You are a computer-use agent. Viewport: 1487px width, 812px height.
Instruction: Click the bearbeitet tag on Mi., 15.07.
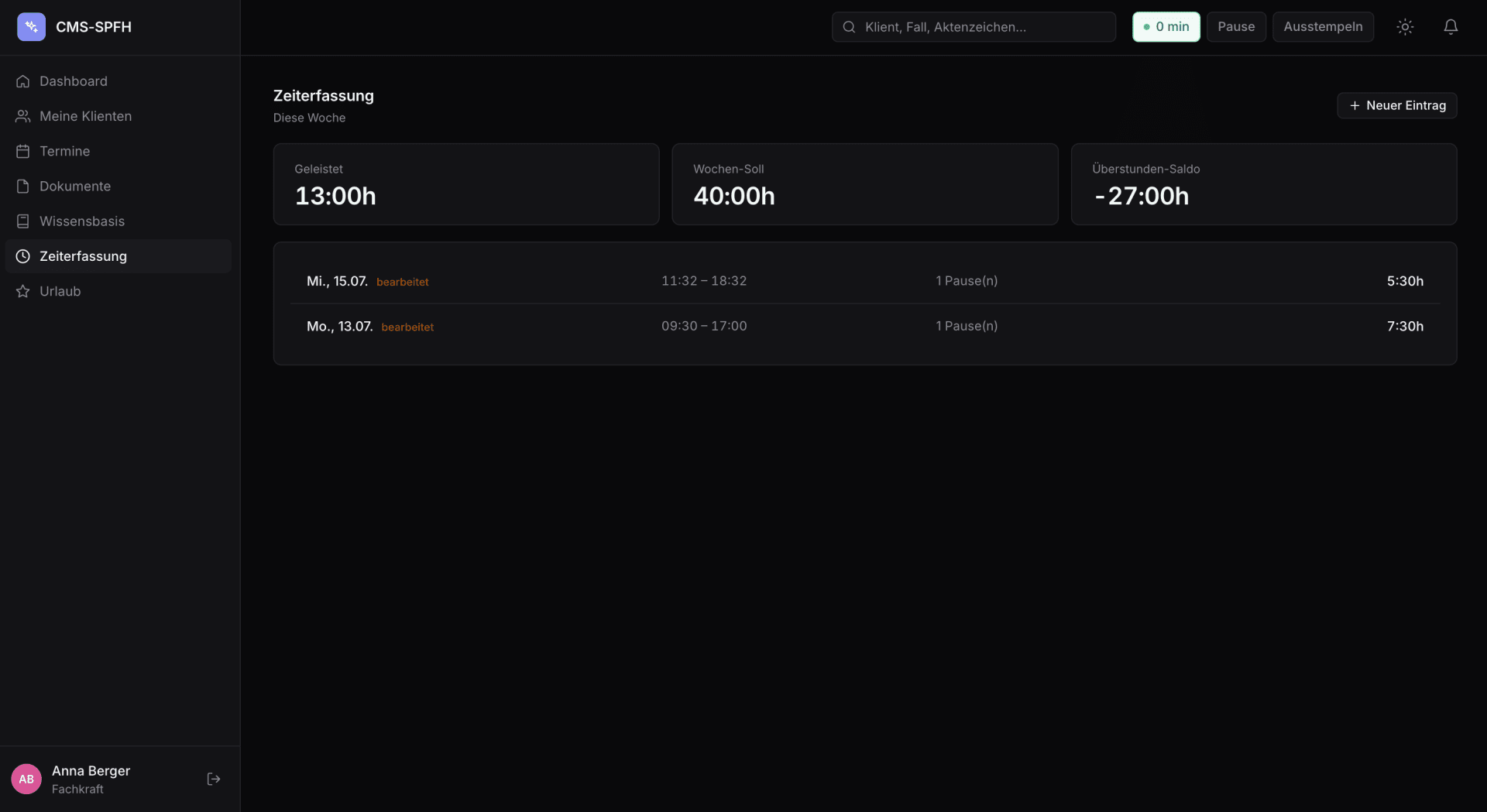403,282
